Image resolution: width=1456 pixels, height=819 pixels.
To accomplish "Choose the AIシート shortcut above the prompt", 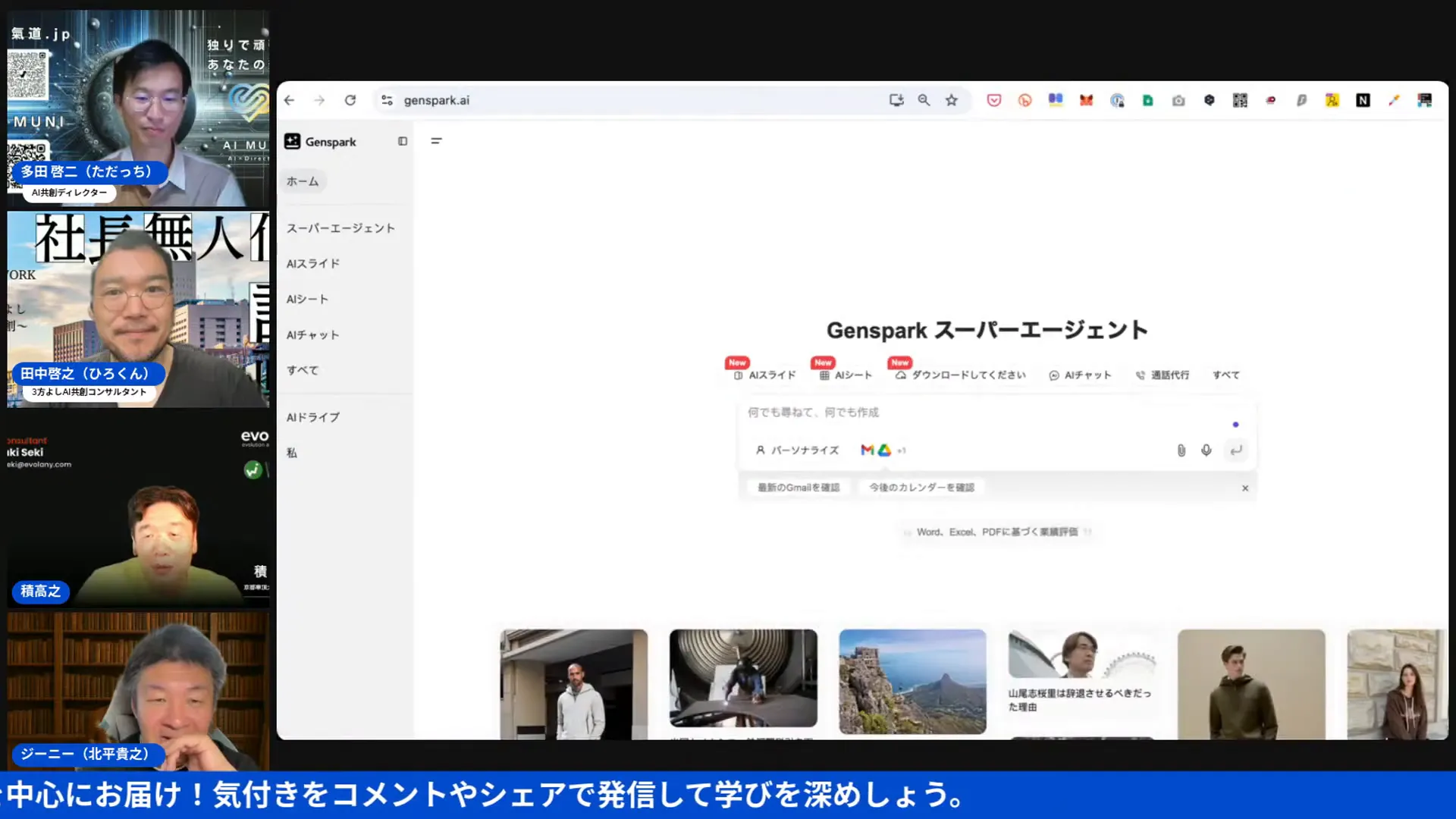I will tap(846, 375).
